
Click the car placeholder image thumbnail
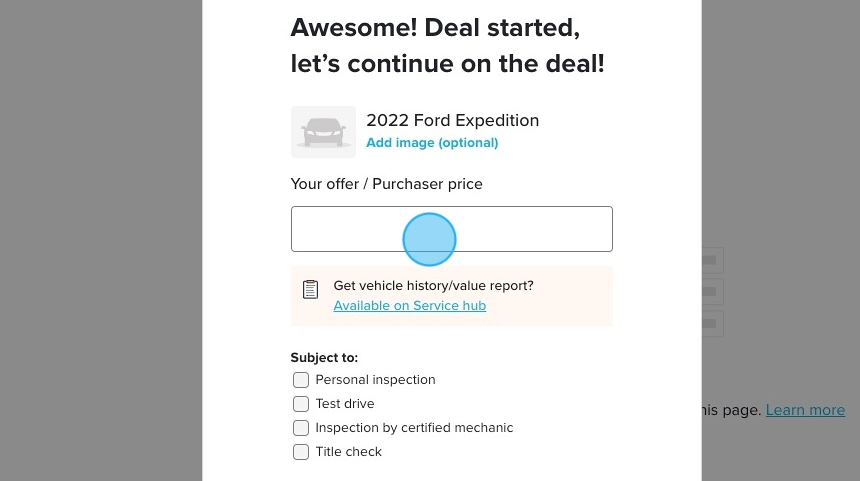pyautogui.click(x=323, y=132)
